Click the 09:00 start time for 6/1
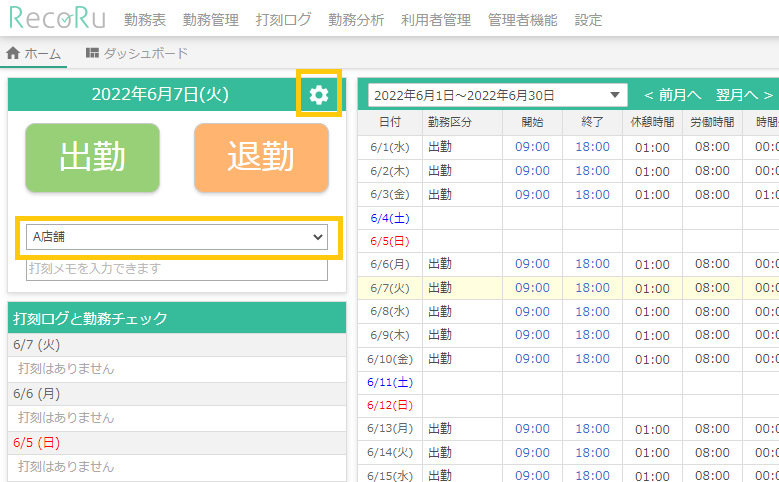The height and width of the screenshot is (482, 779). pos(532,146)
